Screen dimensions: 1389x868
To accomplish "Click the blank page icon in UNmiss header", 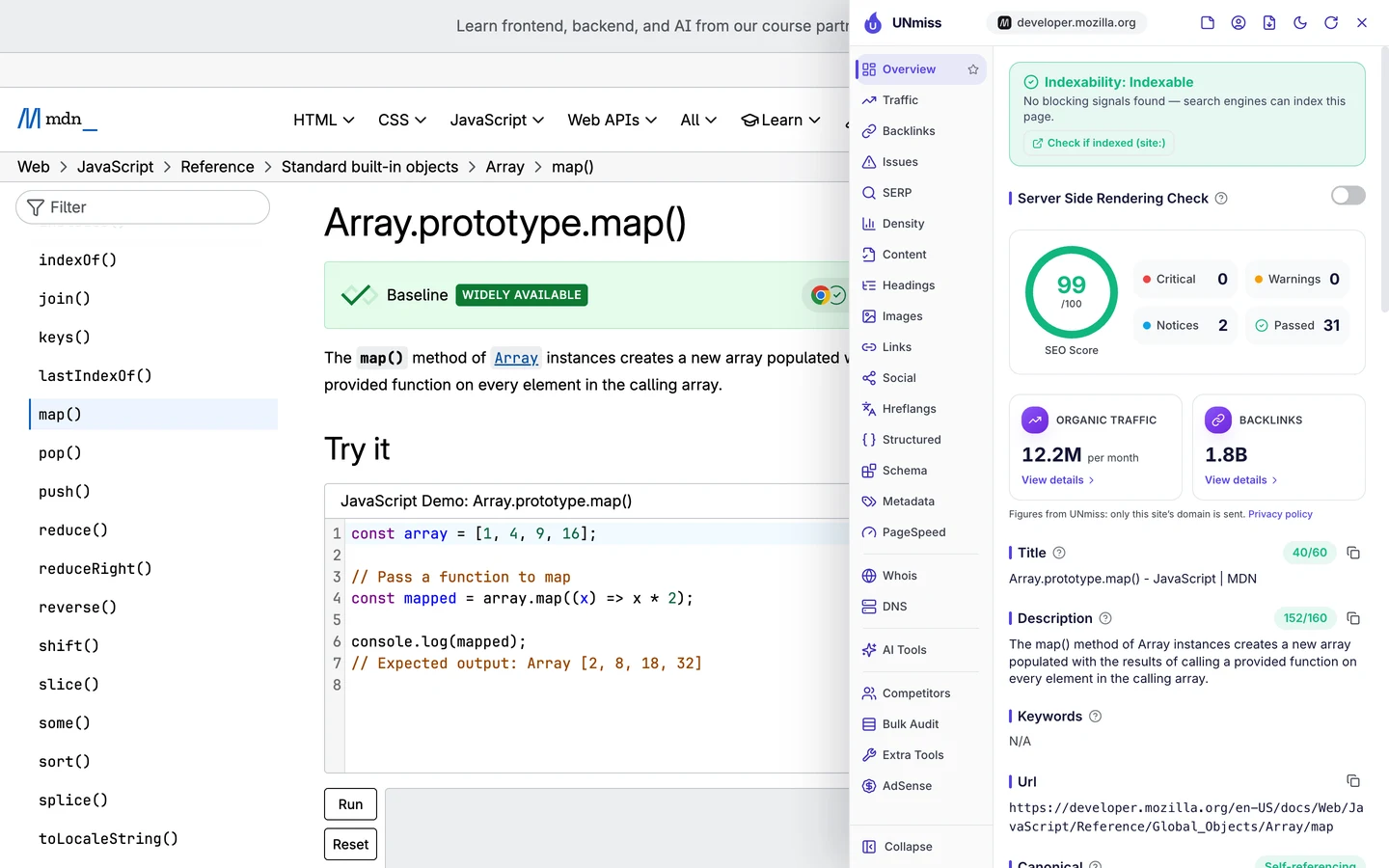I will coord(1208,23).
